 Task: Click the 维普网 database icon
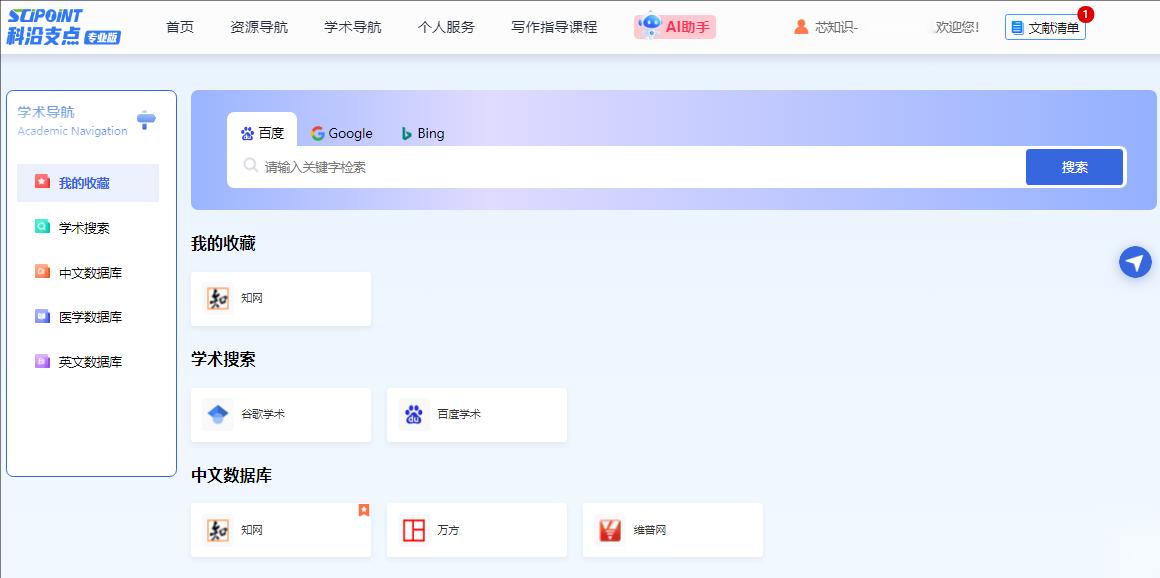(609, 530)
